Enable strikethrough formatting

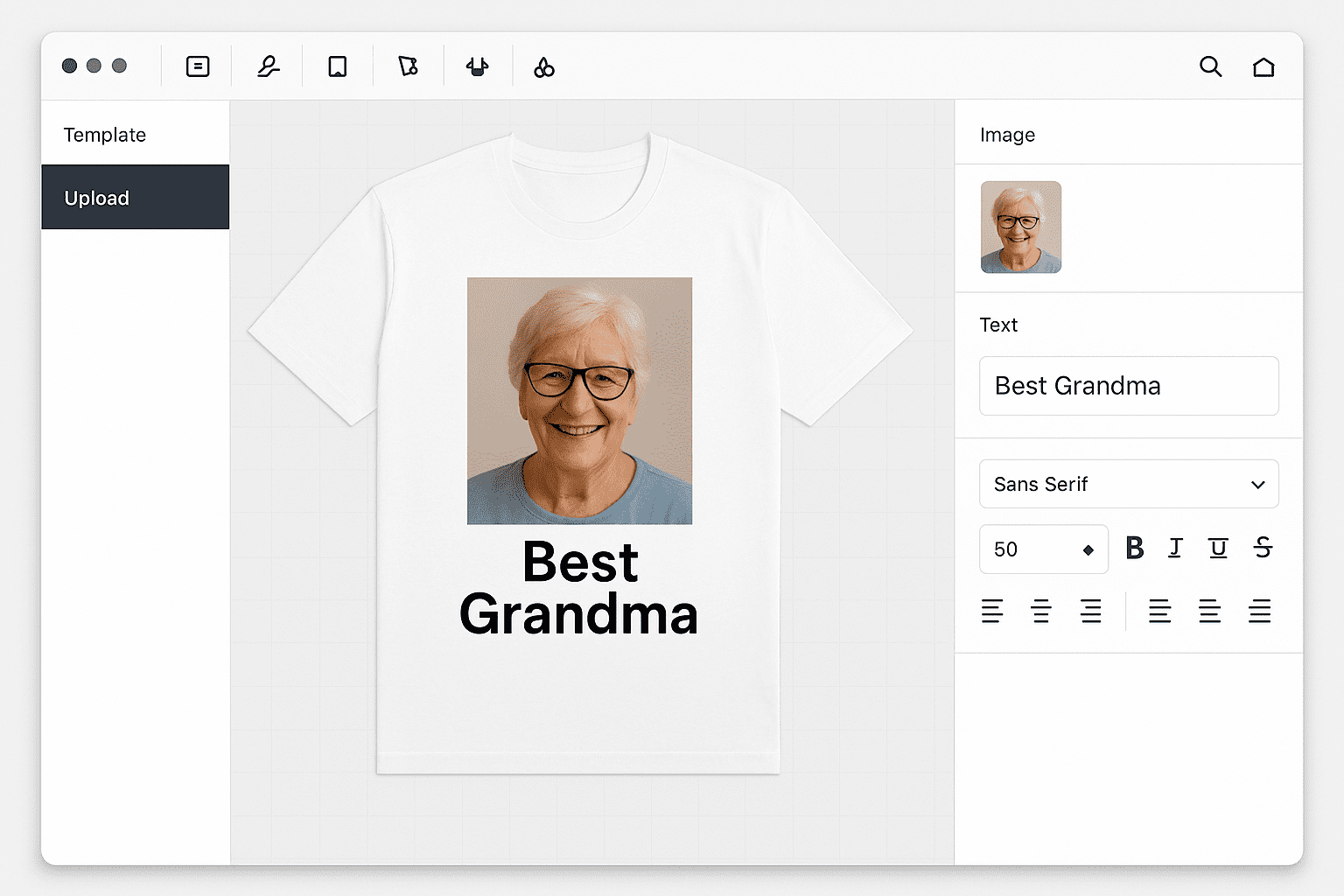tap(1263, 549)
